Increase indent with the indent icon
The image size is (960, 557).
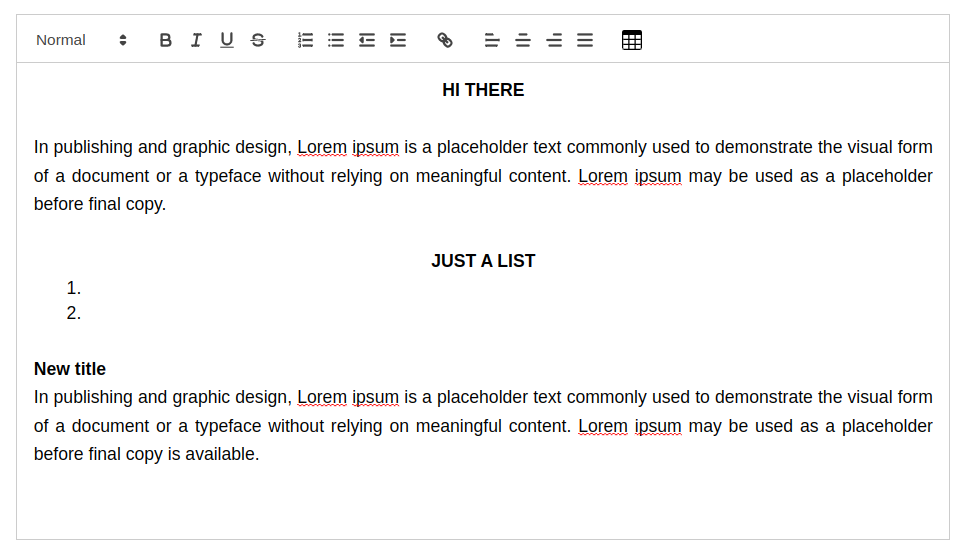398,40
